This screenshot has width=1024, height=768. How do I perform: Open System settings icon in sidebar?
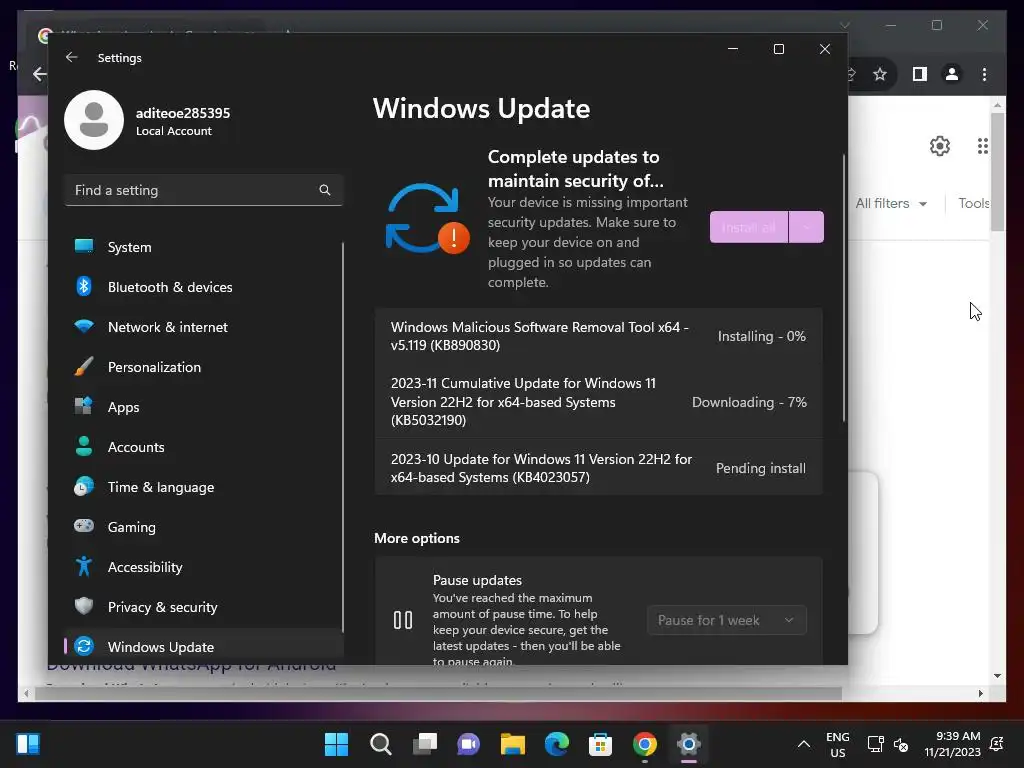84,246
